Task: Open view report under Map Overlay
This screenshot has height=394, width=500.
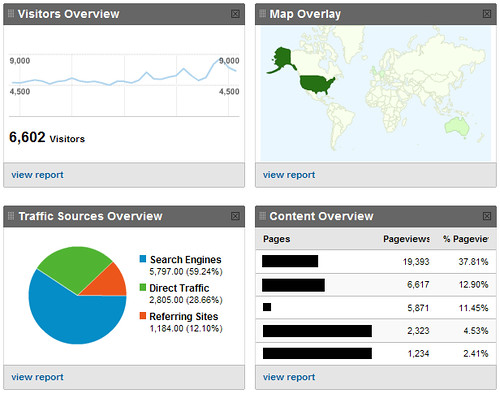Action: click(x=289, y=175)
